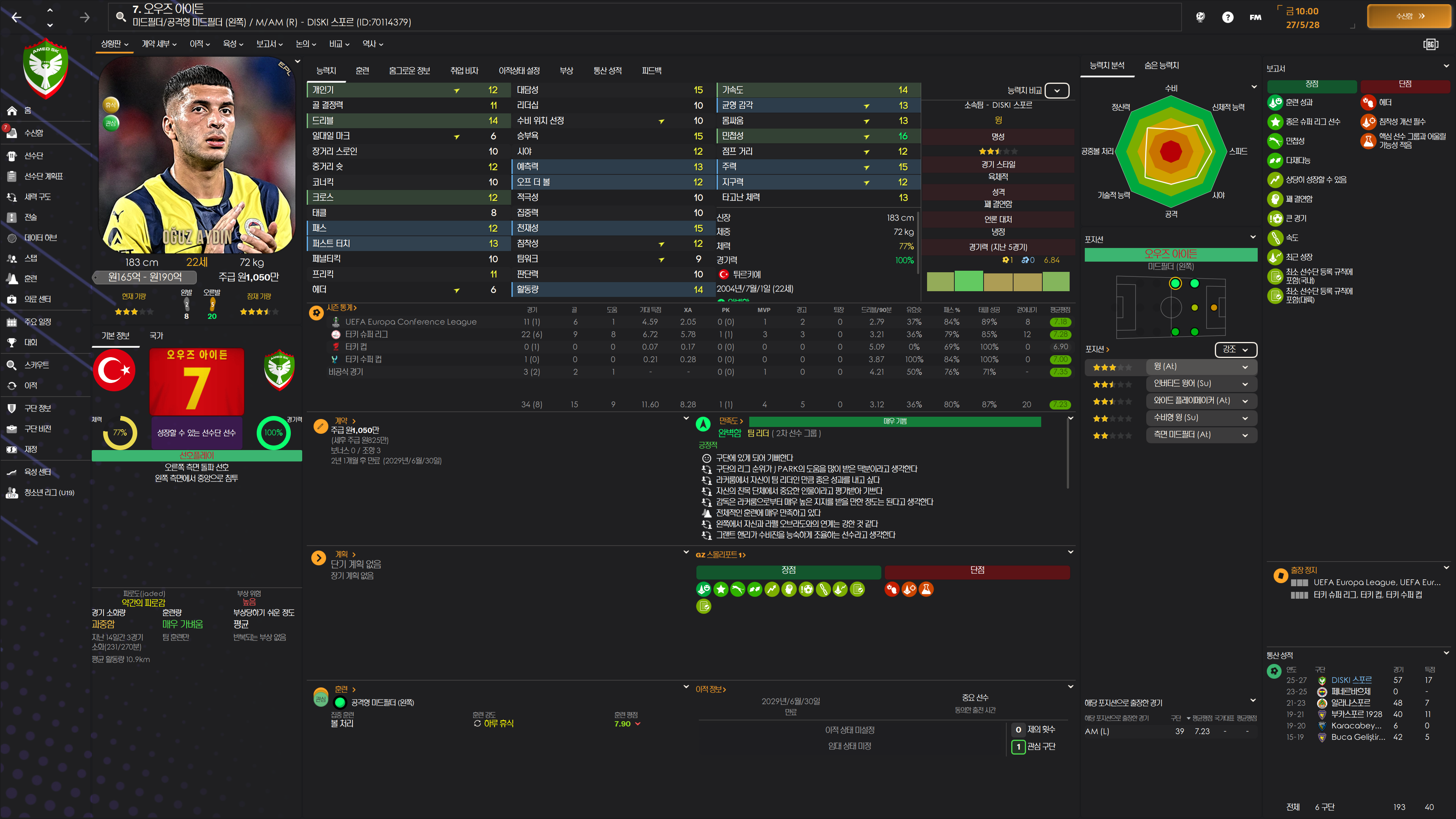Expand the 능력치 비교 dropdown arrow
Screen dimensions: 1456x819
pos(1056,91)
